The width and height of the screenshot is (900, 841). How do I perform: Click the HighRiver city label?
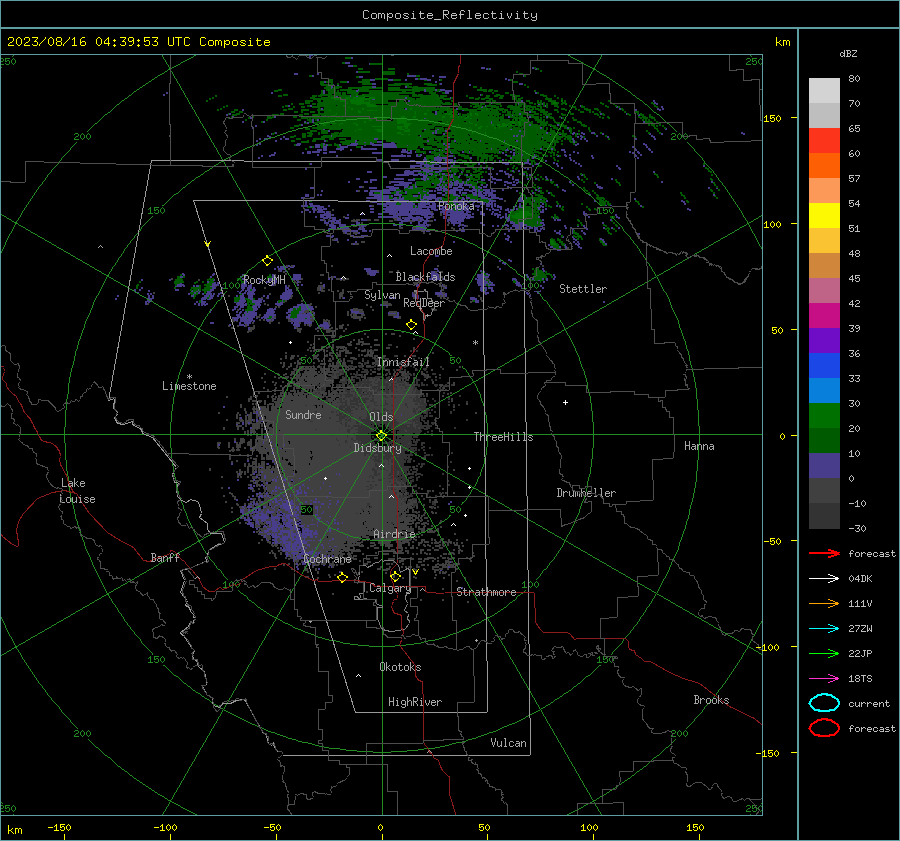[x=415, y=702]
